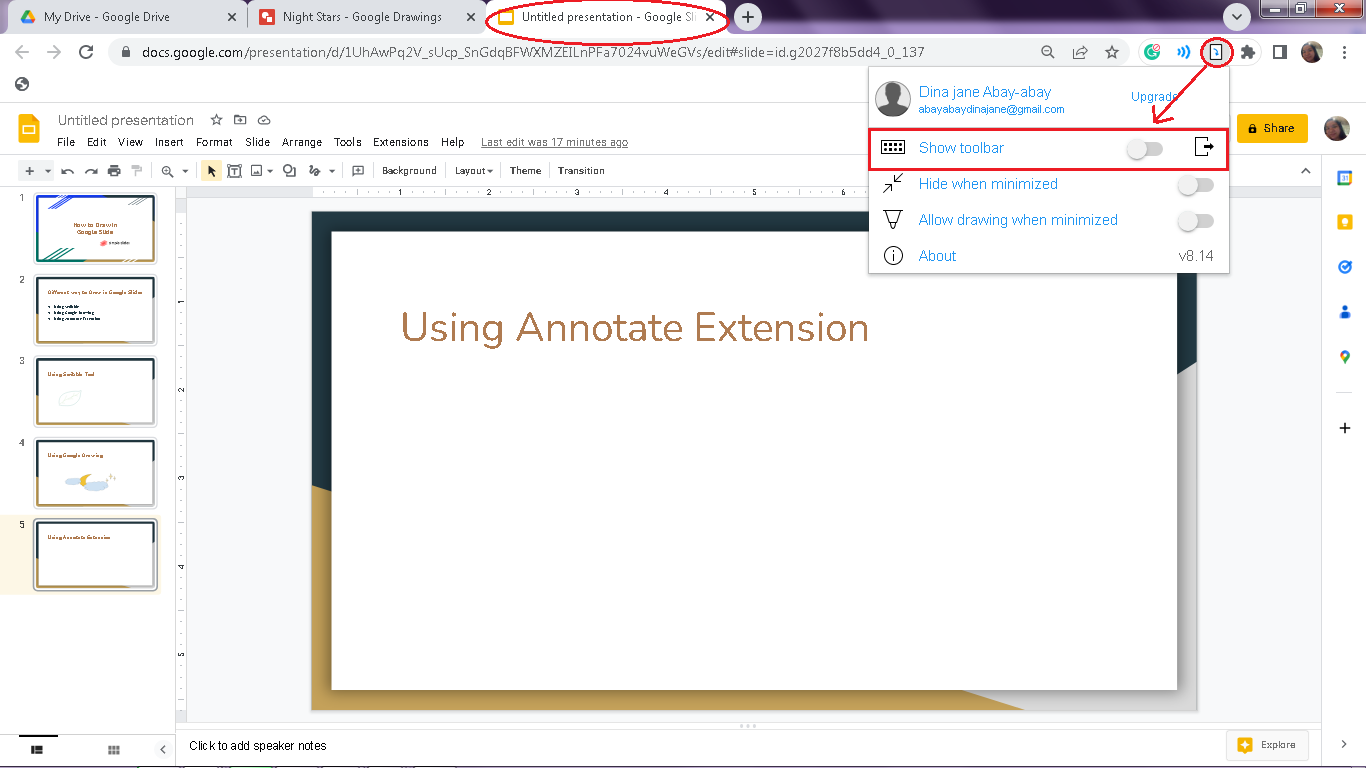Click the Zoom magnifier tool
The height and width of the screenshot is (768, 1366).
tap(167, 171)
